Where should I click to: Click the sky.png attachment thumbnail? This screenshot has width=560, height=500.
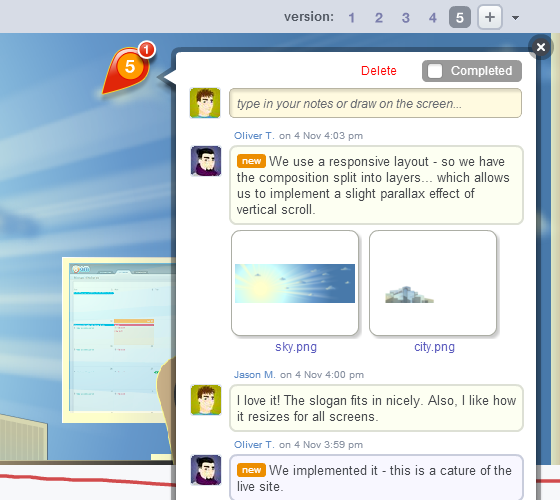pos(295,283)
